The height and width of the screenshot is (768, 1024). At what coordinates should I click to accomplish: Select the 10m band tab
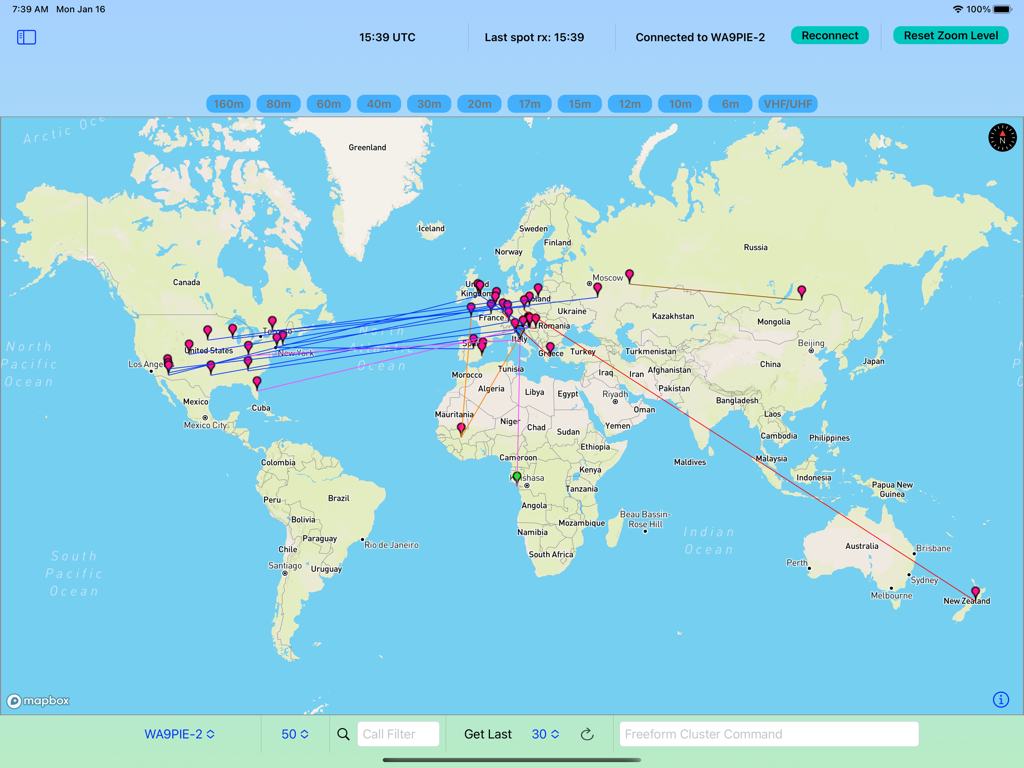(x=680, y=103)
